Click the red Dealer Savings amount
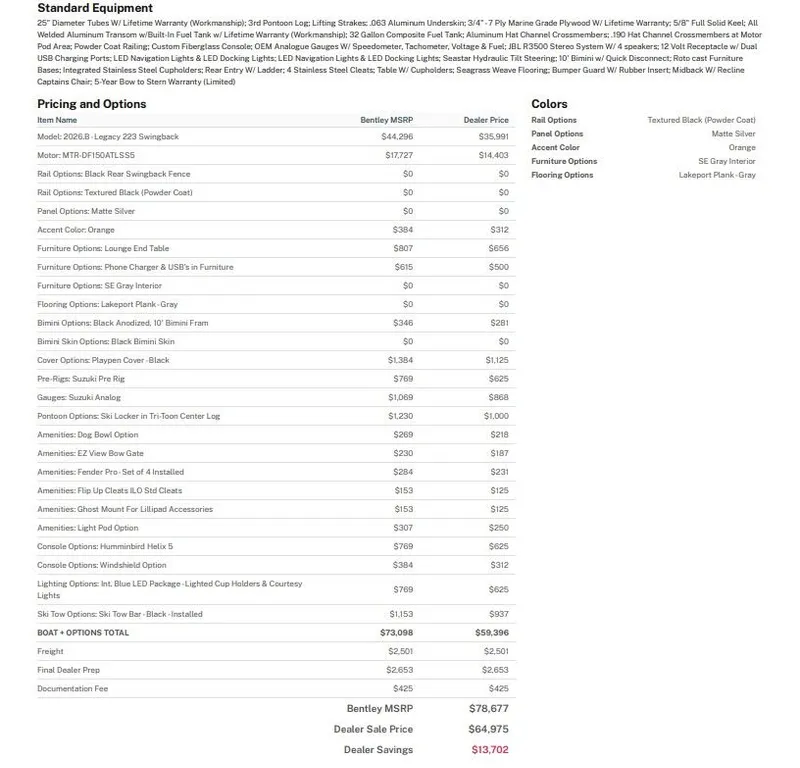Image resolution: width=800 pixels, height=768 pixels. [489, 750]
